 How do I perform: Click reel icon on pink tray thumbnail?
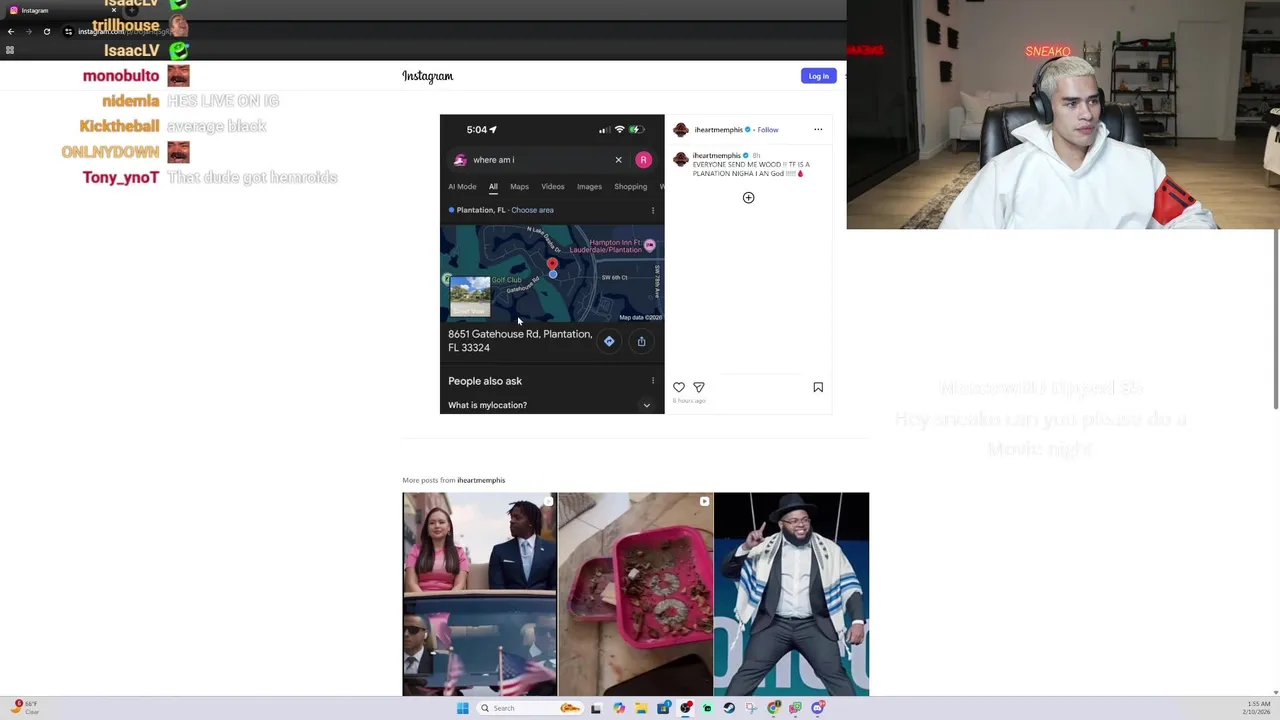(704, 501)
